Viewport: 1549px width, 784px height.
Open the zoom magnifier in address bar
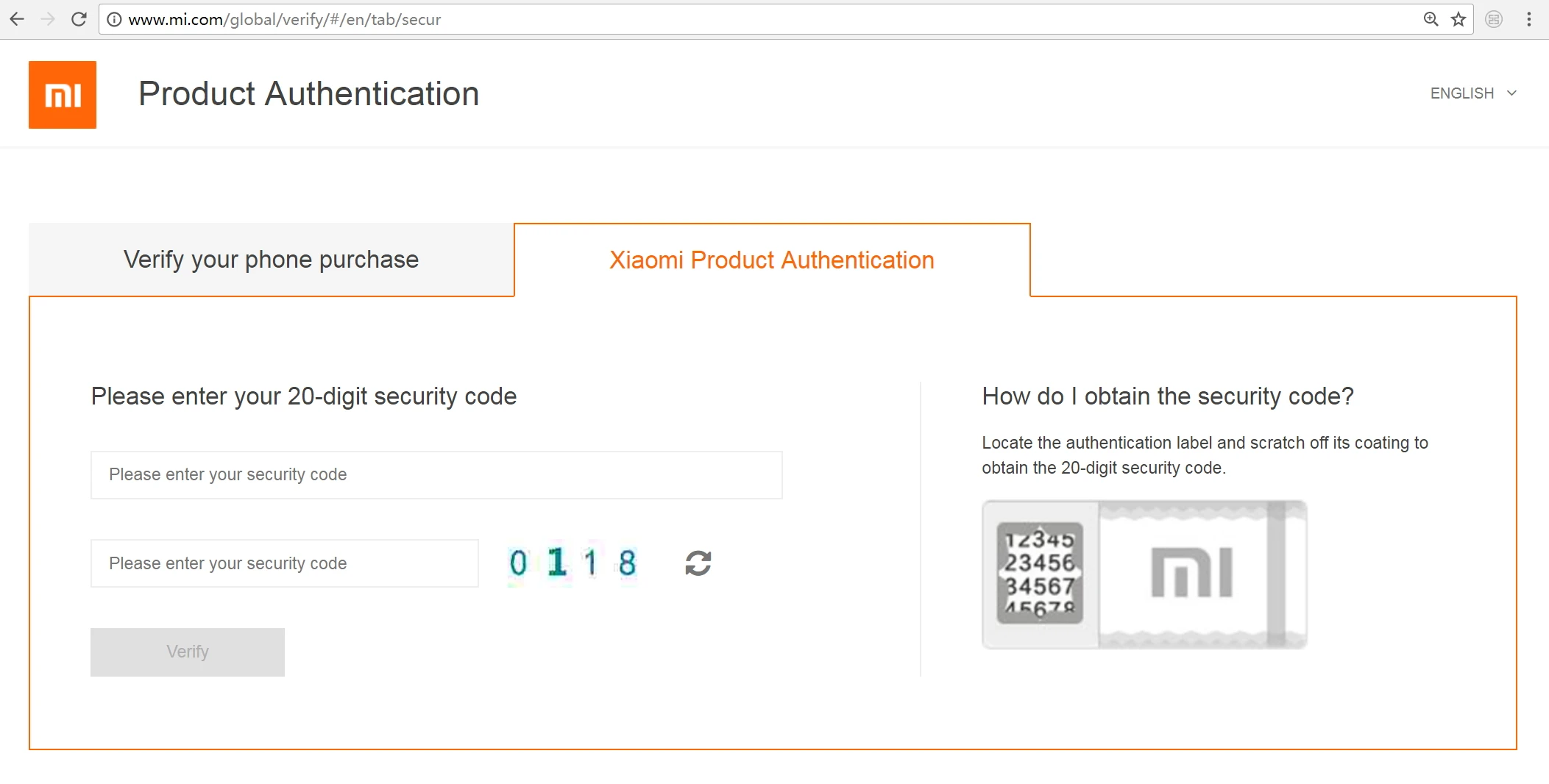point(1431,19)
